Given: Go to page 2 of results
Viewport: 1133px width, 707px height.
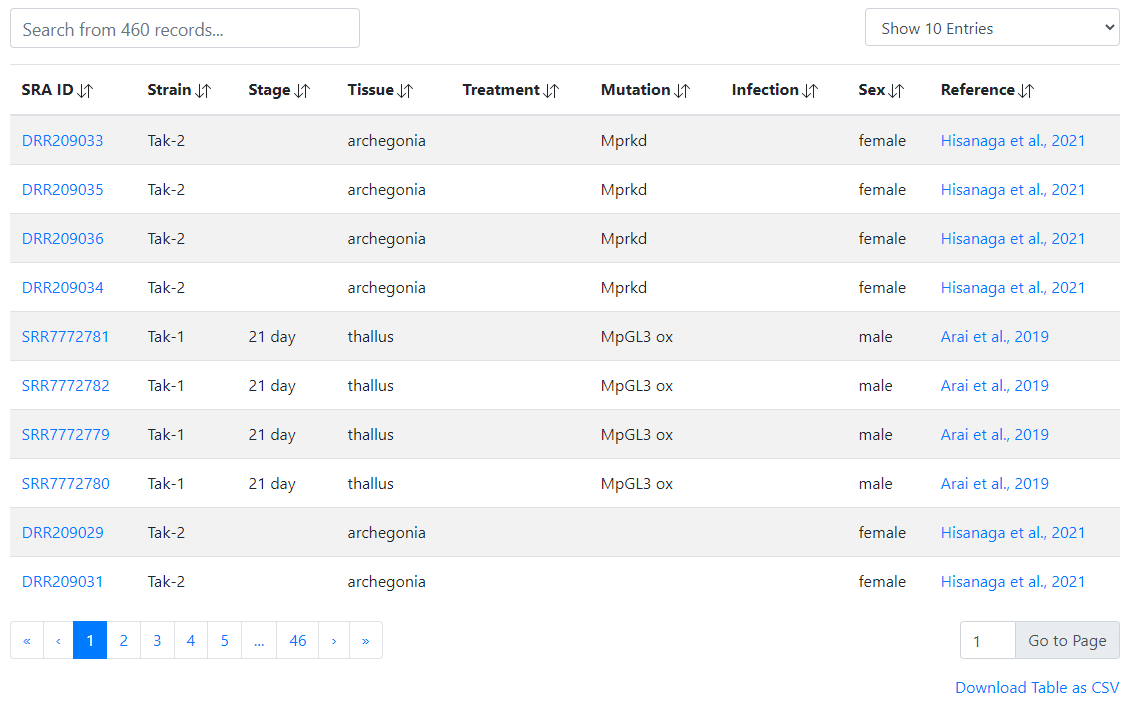Looking at the screenshot, I should click(x=123, y=641).
